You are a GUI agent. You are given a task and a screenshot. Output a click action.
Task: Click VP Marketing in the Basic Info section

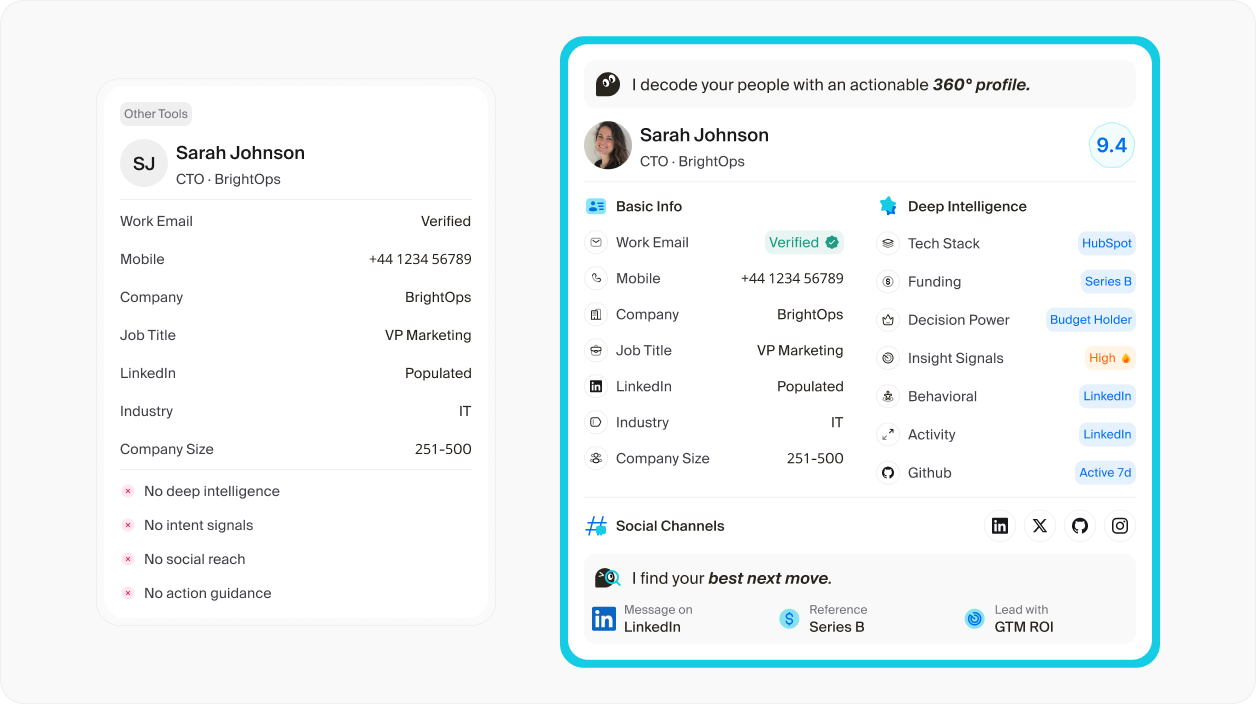pos(800,350)
